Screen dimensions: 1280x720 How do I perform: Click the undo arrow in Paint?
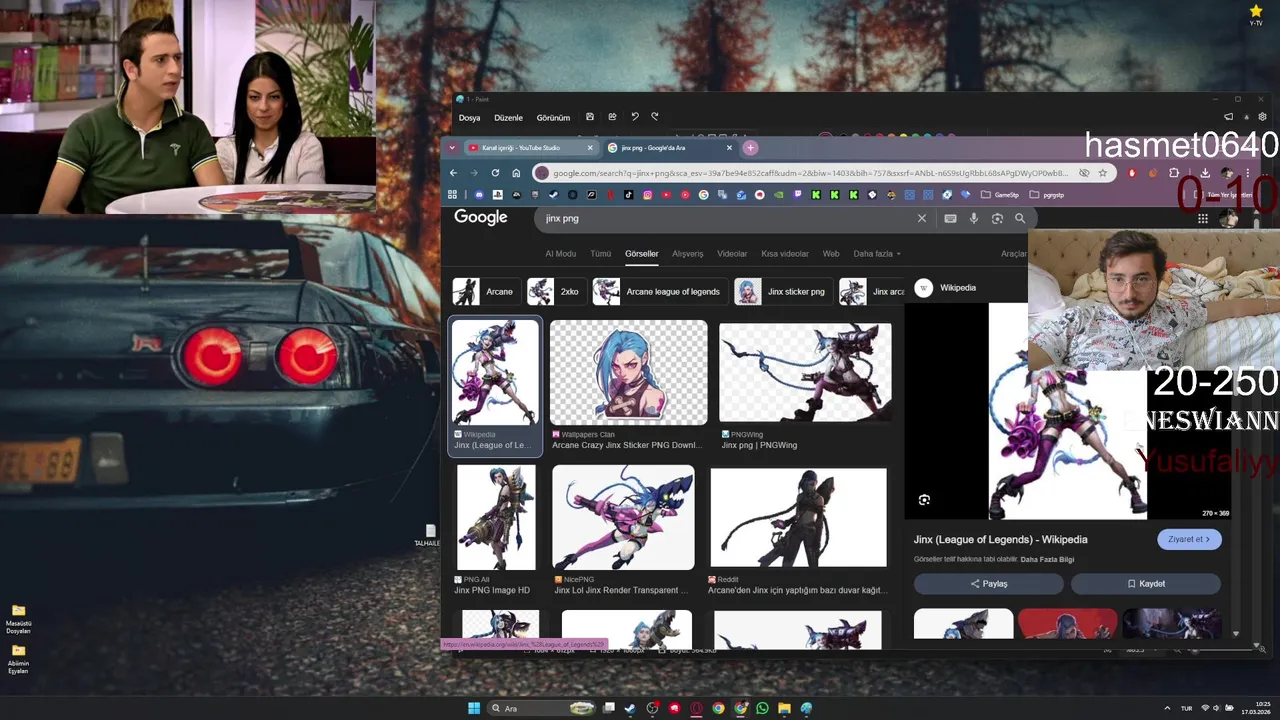click(634, 117)
